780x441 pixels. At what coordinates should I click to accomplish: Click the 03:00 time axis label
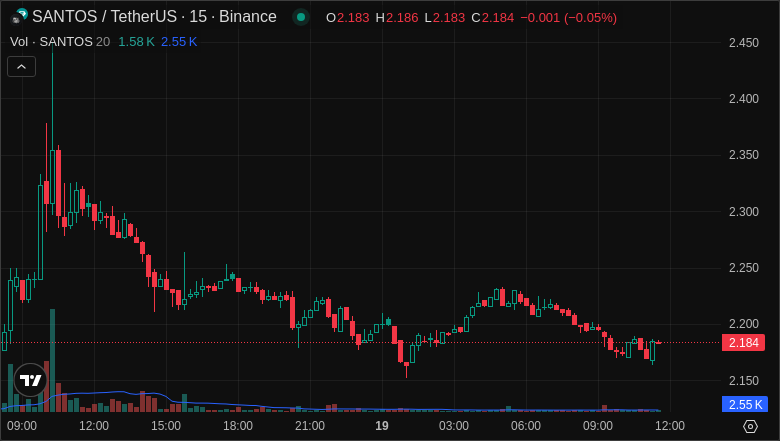[454, 426]
